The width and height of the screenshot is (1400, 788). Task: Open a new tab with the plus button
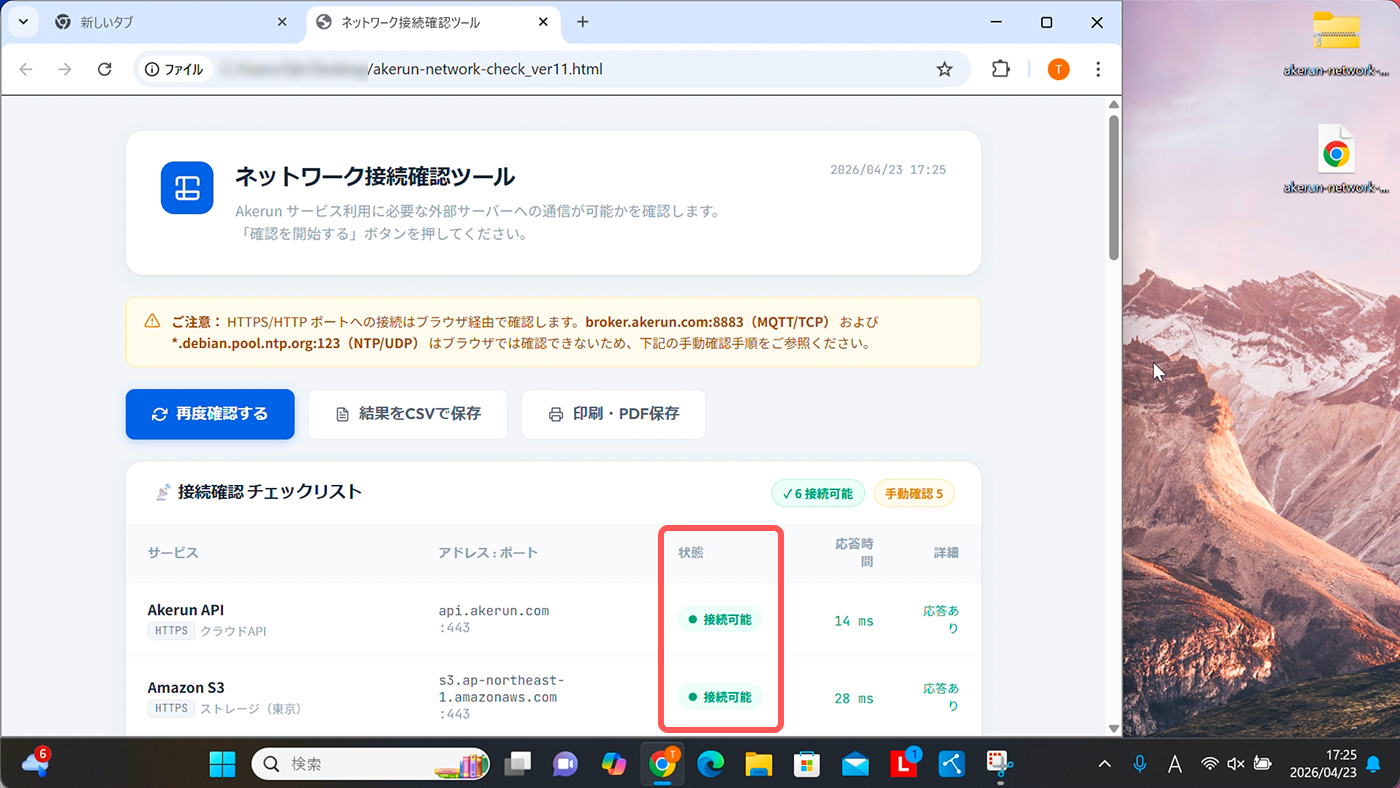coord(583,22)
